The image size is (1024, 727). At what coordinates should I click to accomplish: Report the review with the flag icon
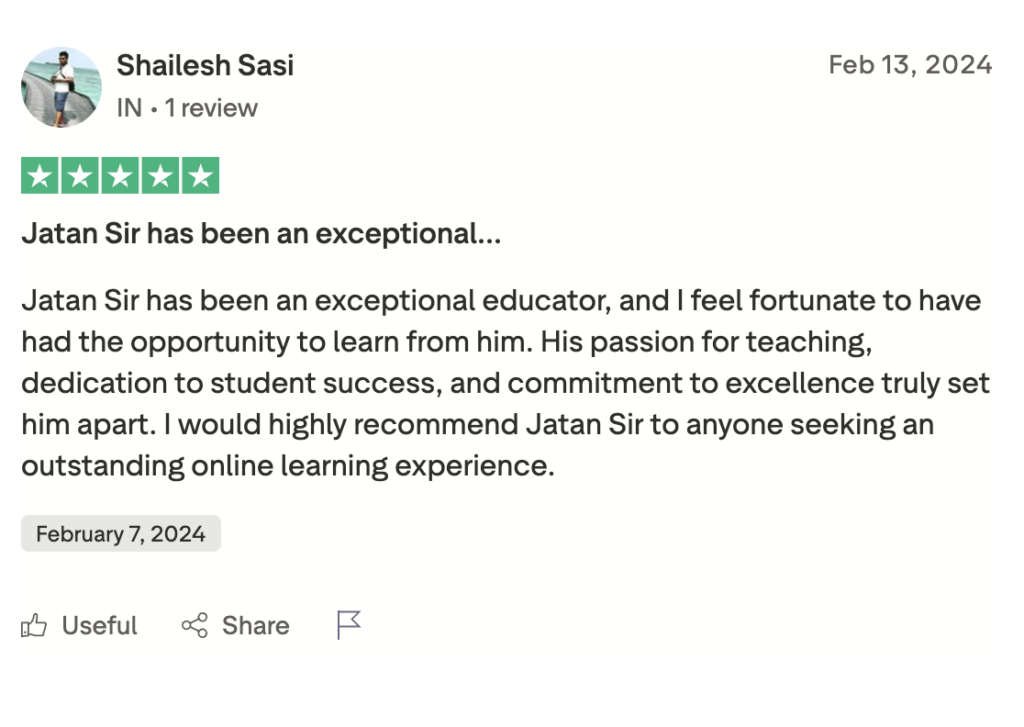(348, 625)
